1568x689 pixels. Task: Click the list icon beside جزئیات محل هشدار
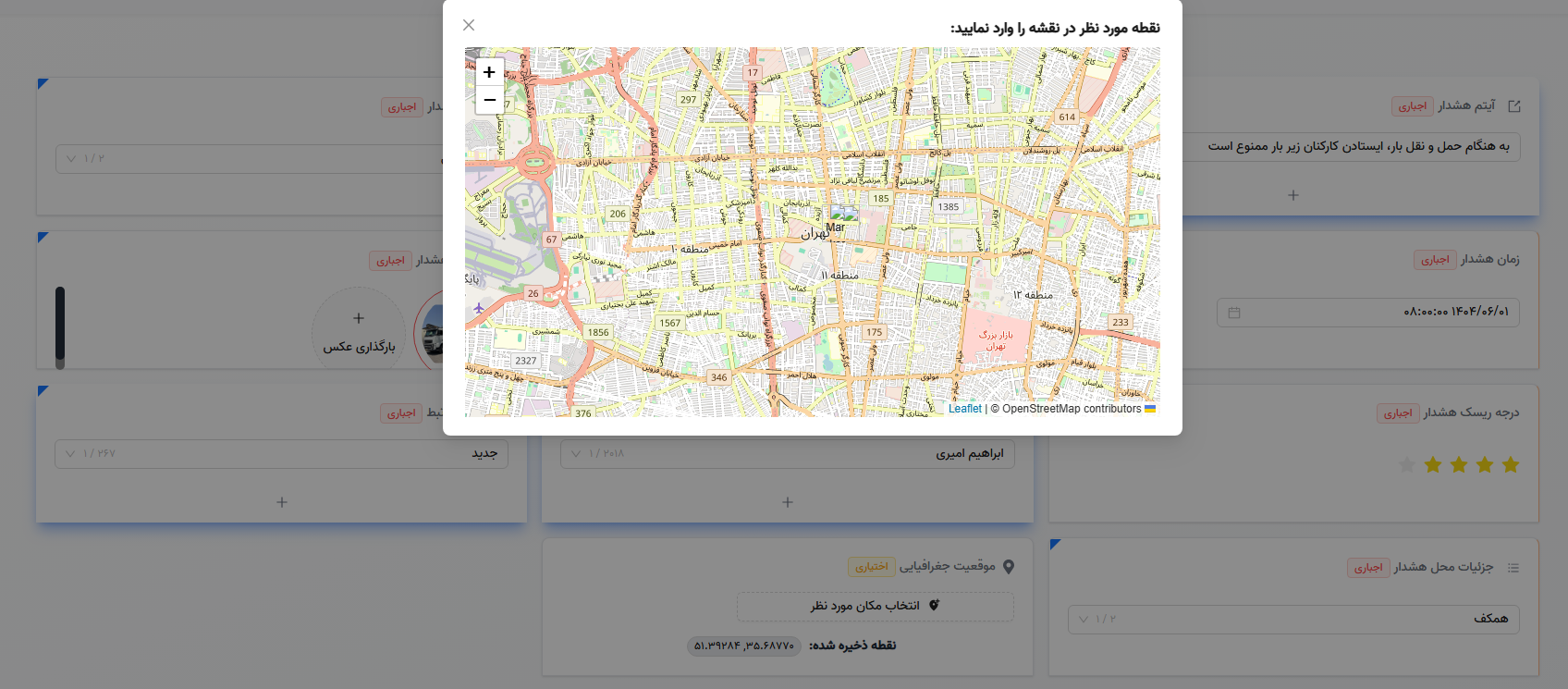click(x=1513, y=568)
